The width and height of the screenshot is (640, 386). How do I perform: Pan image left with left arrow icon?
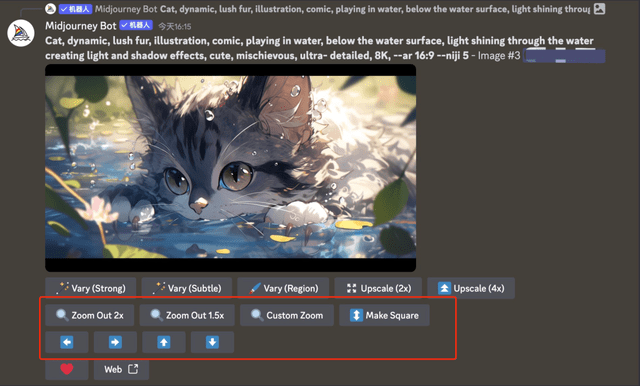coord(67,342)
